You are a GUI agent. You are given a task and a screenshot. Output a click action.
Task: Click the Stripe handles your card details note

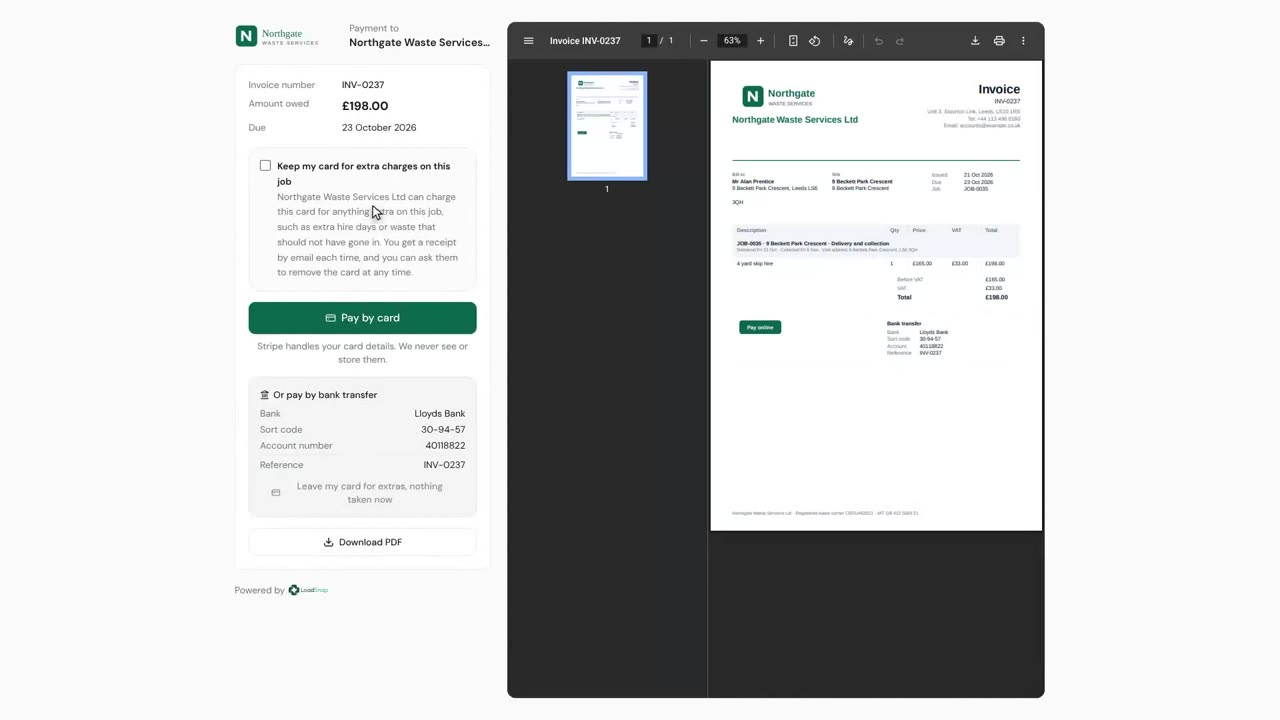coord(362,353)
